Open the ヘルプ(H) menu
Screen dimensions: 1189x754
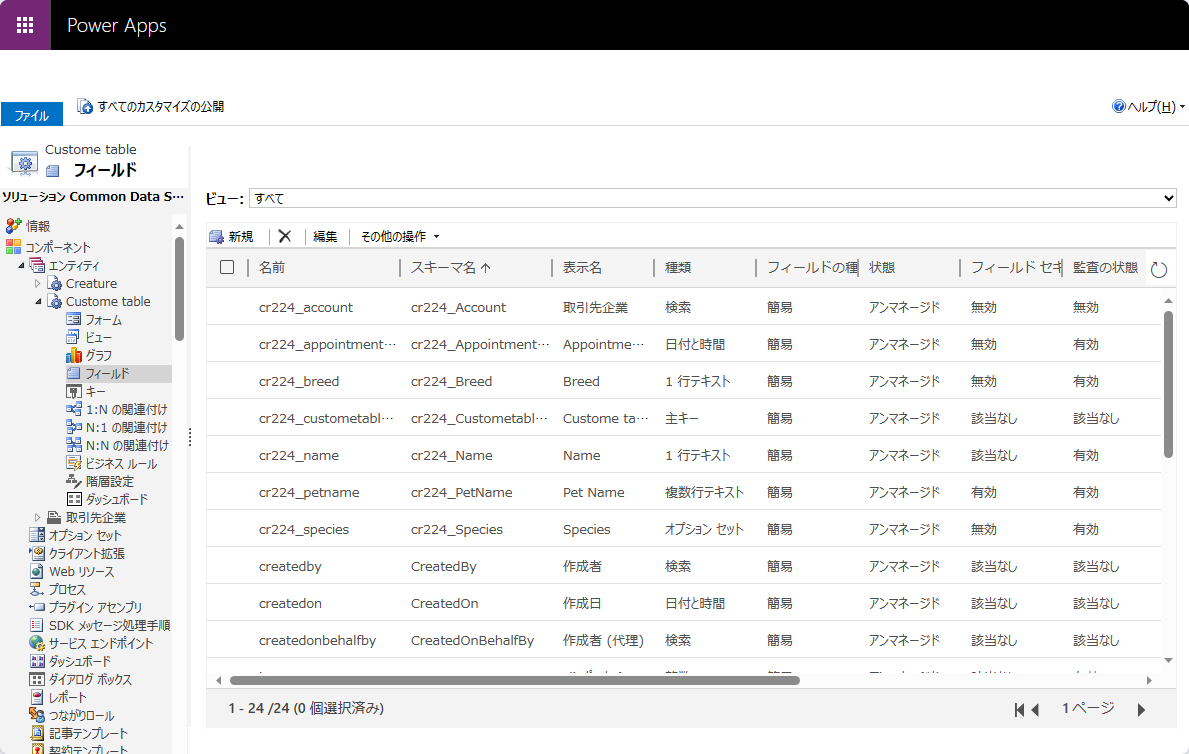[1144, 107]
